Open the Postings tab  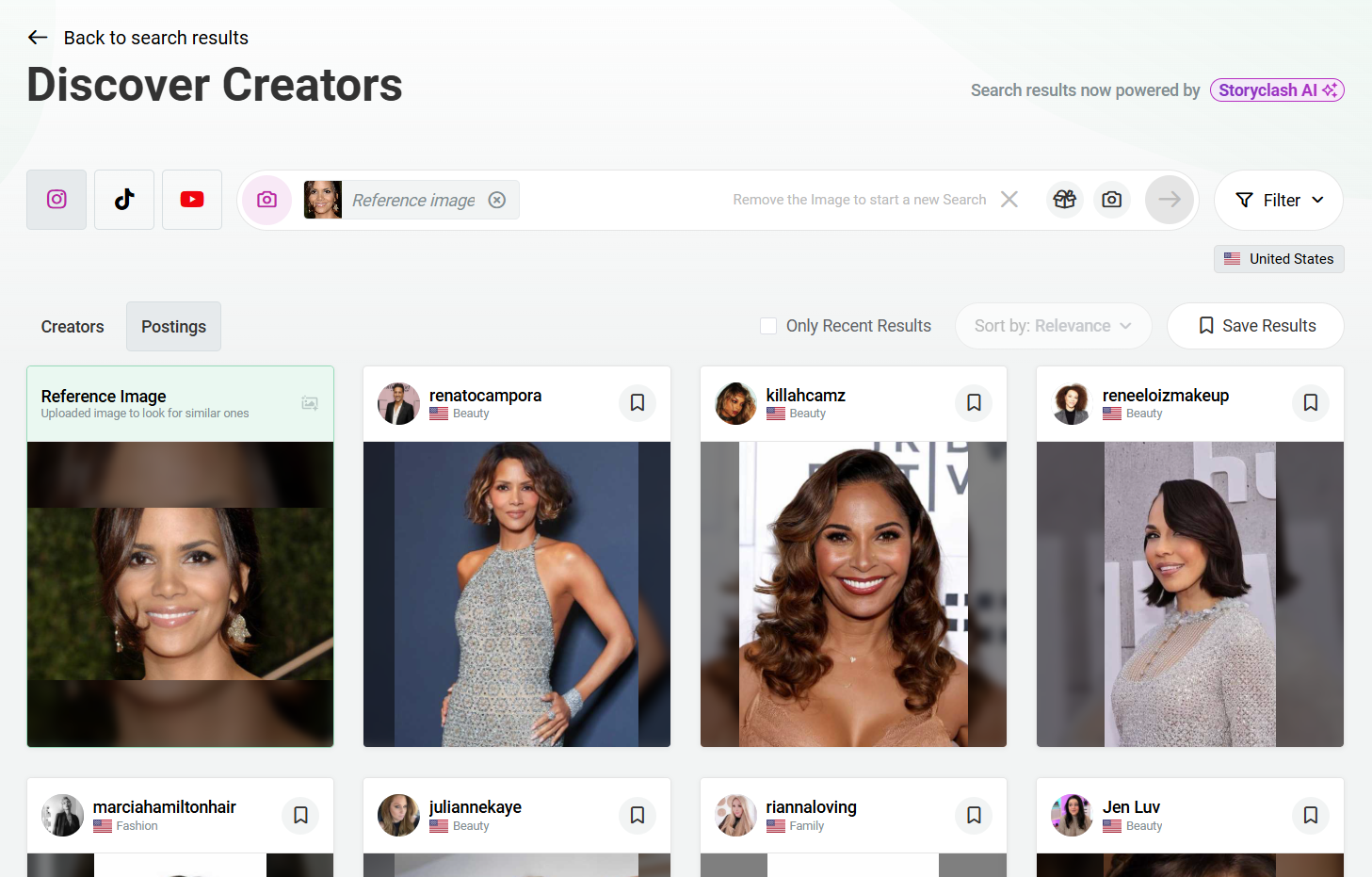coord(173,327)
